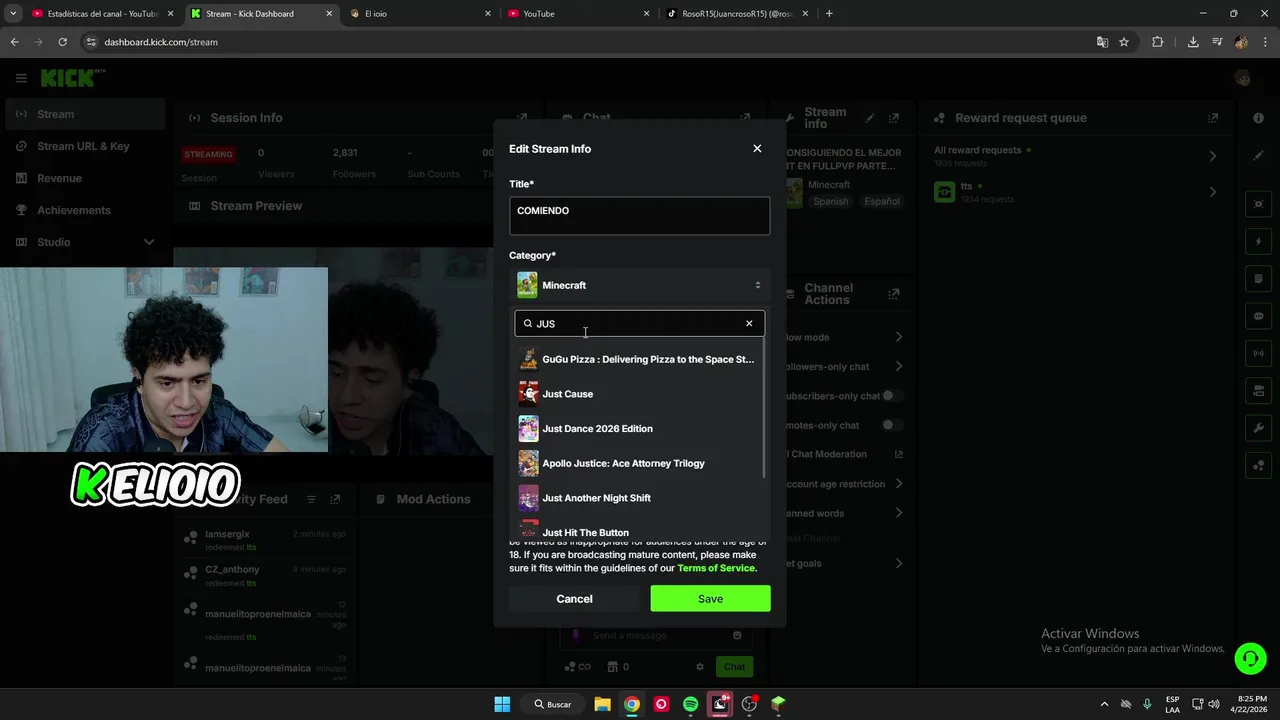Image resolution: width=1280 pixels, height=720 pixels.
Task: Pop out the Session Info panel
Action: pos(521,118)
